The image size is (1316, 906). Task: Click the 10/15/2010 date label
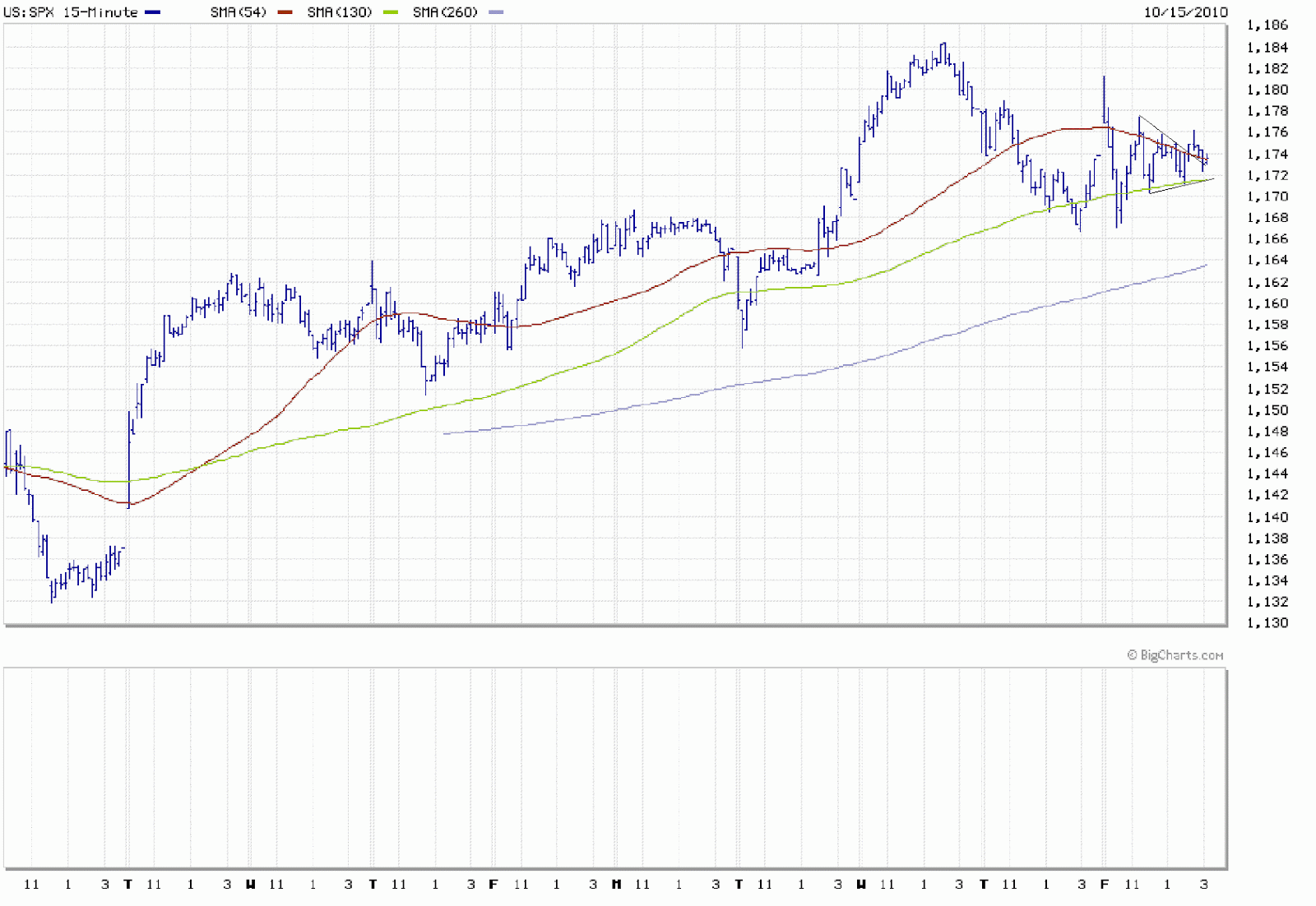click(1185, 12)
